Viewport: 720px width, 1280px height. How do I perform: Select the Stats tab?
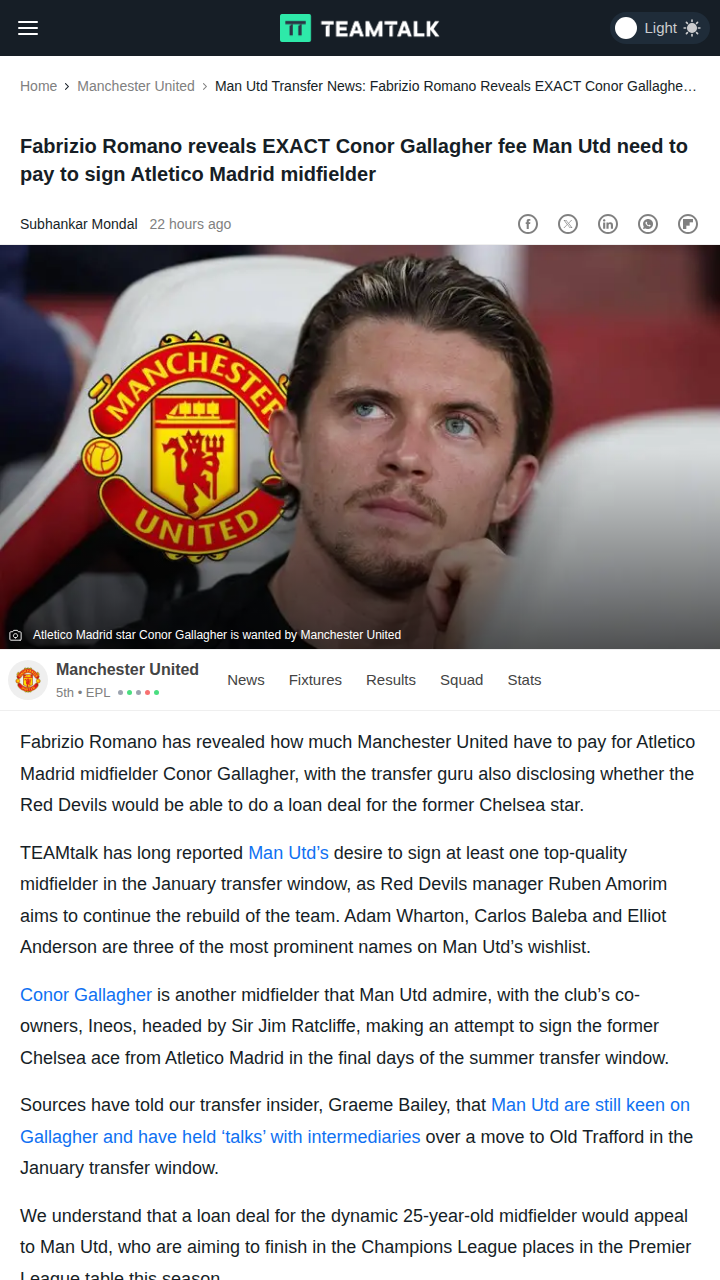coord(524,680)
